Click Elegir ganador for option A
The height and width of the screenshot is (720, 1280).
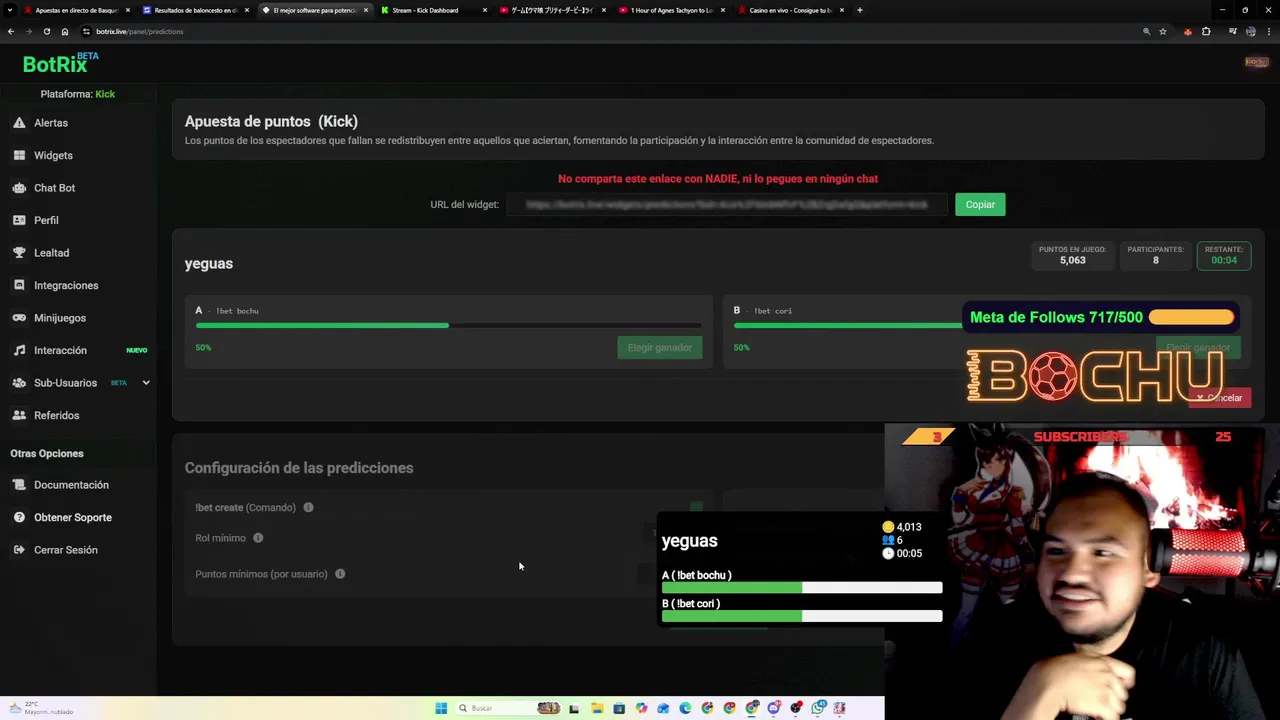(660, 347)
